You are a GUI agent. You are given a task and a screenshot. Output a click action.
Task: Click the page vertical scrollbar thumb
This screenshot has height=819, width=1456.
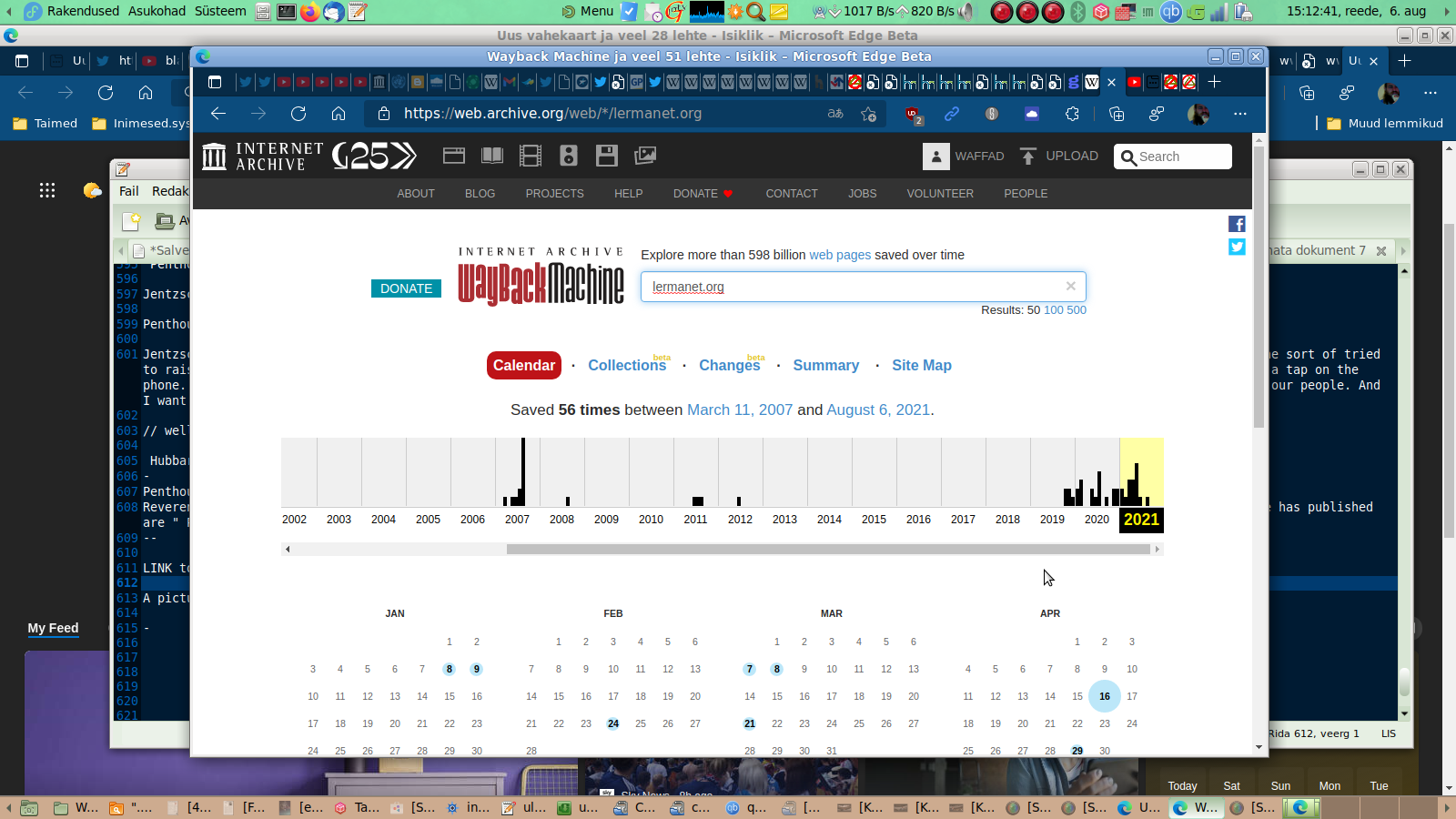tap(1259, 287)
